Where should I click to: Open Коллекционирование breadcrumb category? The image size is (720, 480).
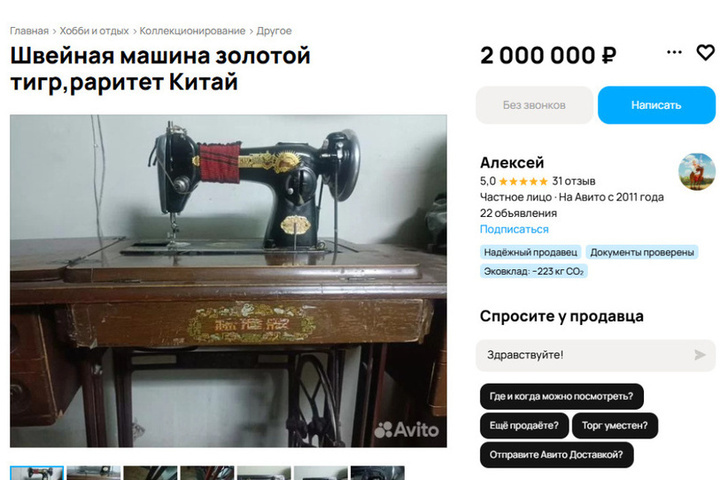(x=192, y=31)
